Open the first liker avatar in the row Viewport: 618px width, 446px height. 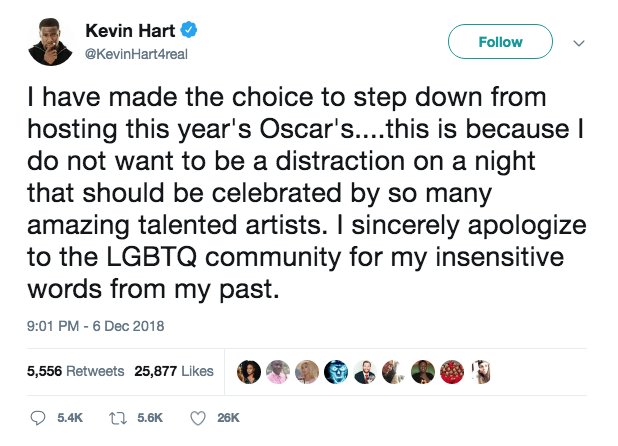point(248,371)
